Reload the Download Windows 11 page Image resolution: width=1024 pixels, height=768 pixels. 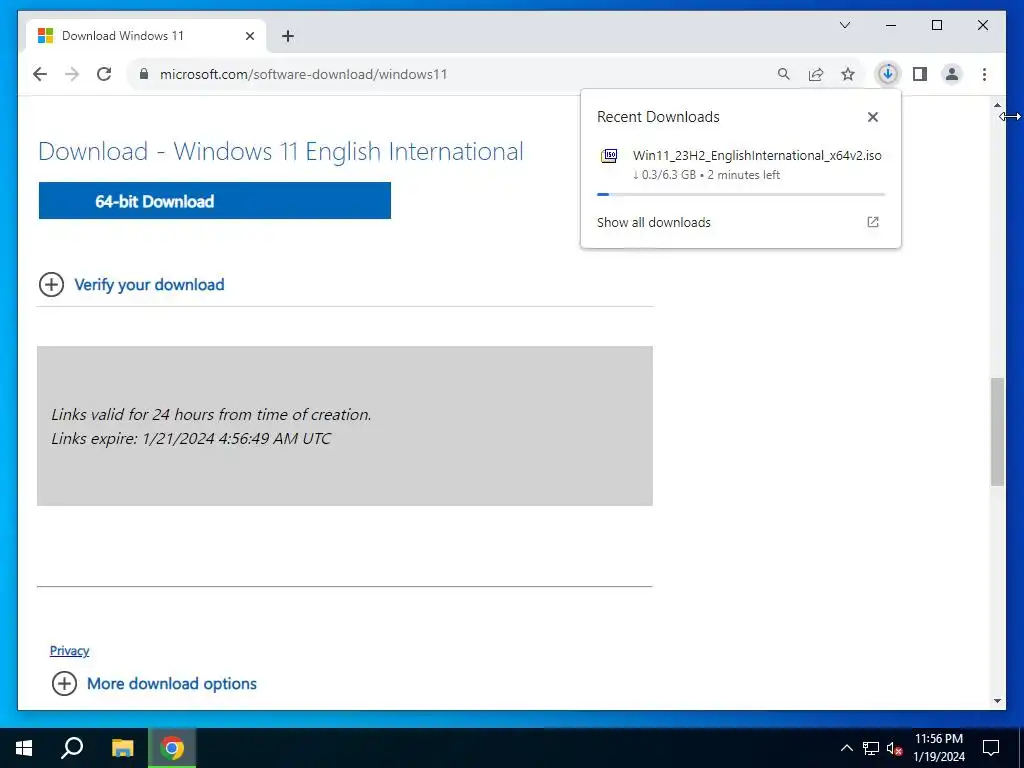pyautogui.click(x=104, y=74)
